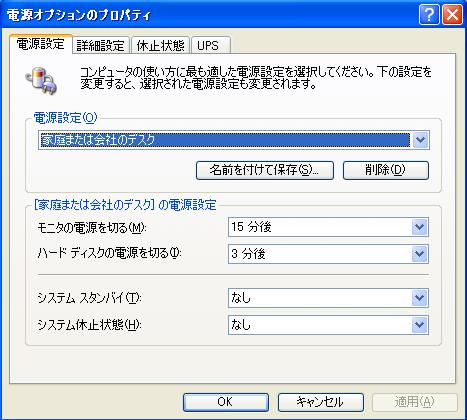Switch to the 詳細設定 tab
Image resolution: width=467 pixels, height=420 pixels.
click(x=100, y=45)
